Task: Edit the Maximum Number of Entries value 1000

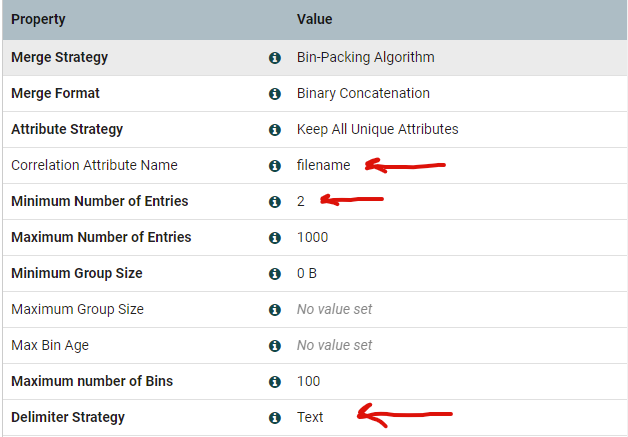Action: pos(312,238)
